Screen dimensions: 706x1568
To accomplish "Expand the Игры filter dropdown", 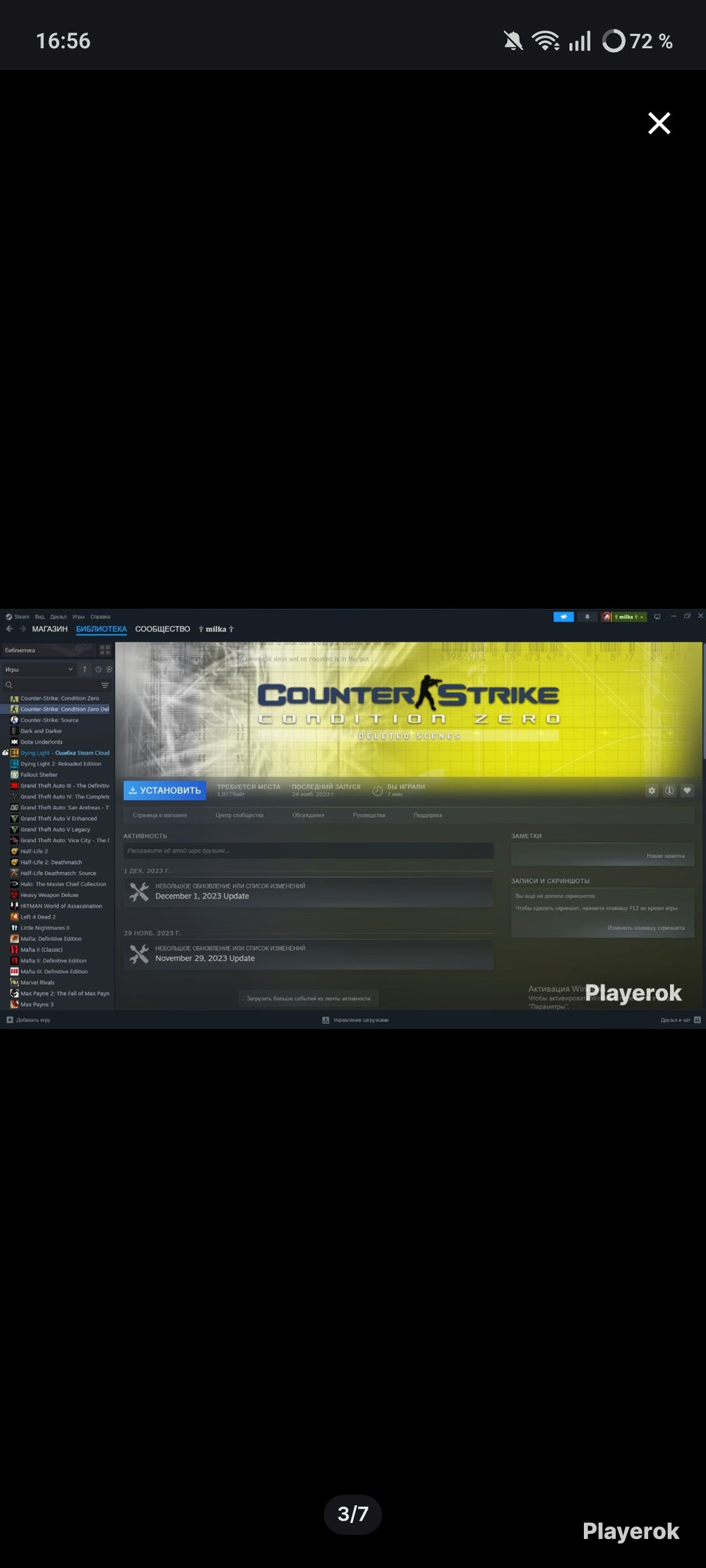I will coord(39,669).
